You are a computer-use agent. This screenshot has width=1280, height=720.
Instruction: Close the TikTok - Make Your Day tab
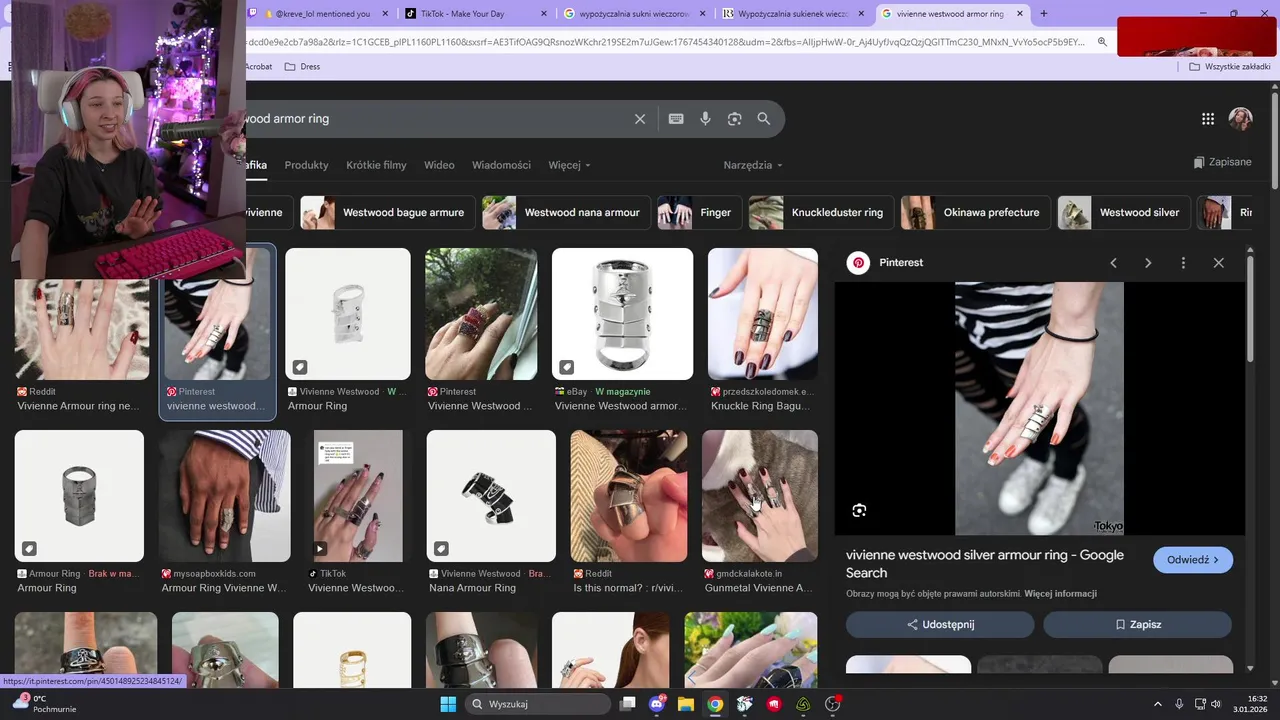[x=543, y=14]
